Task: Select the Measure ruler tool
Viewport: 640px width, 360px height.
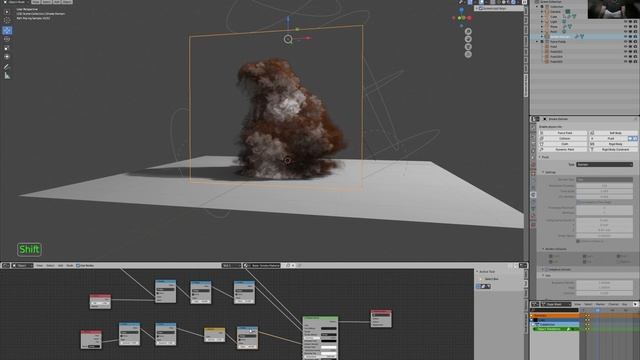Action: (x=7, y=76)
